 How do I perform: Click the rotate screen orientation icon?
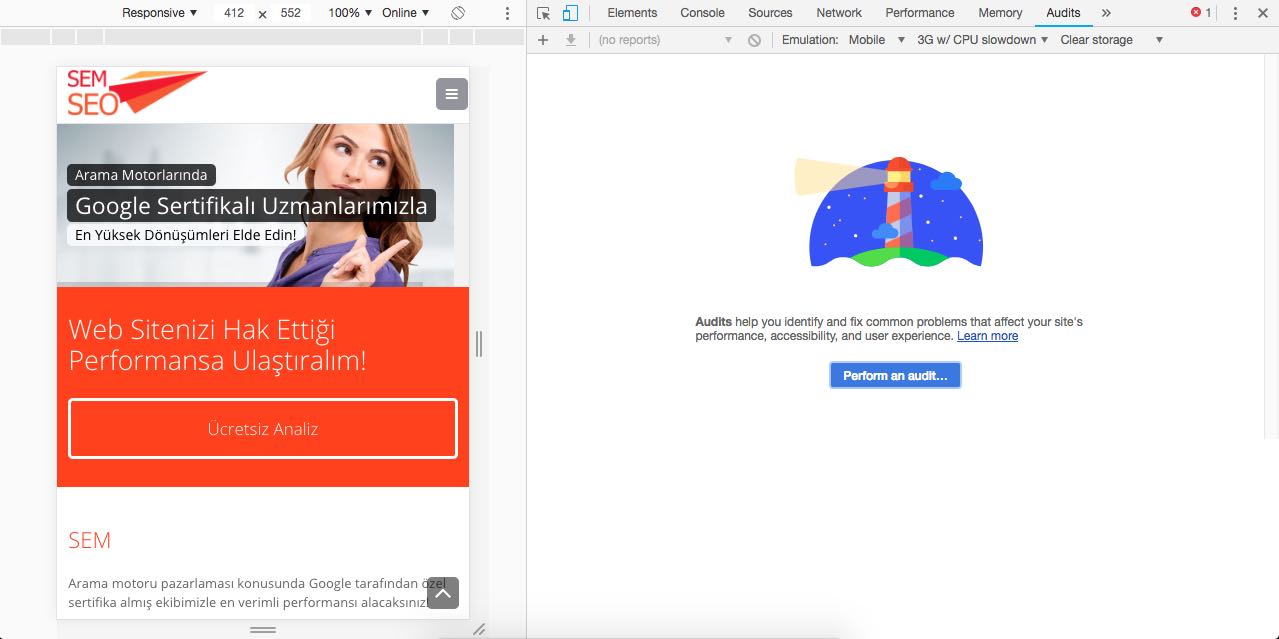[x=458, y=13]
